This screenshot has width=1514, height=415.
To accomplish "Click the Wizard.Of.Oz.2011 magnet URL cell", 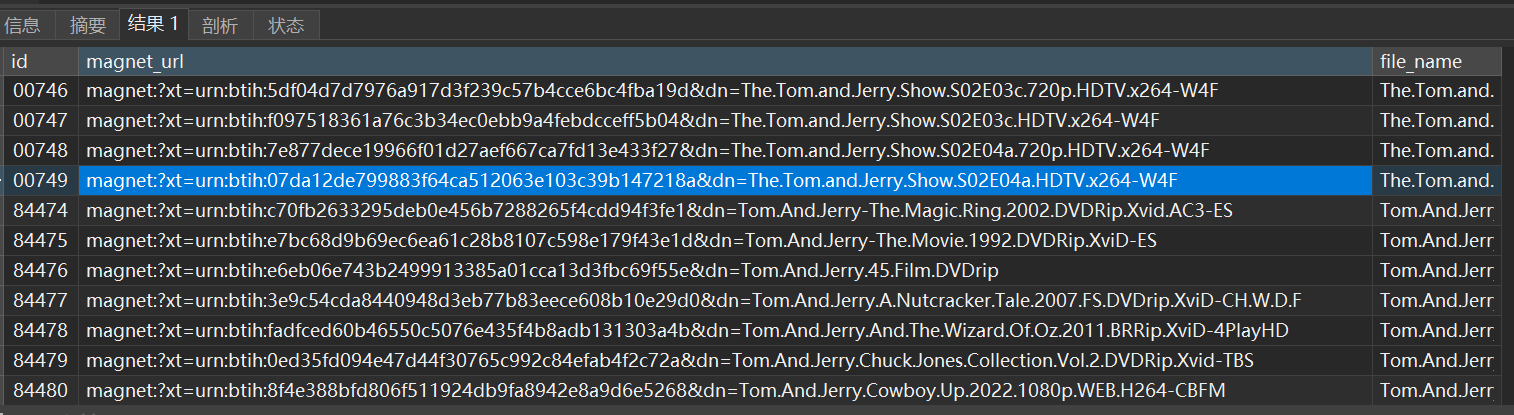I will tap(687, 330).
